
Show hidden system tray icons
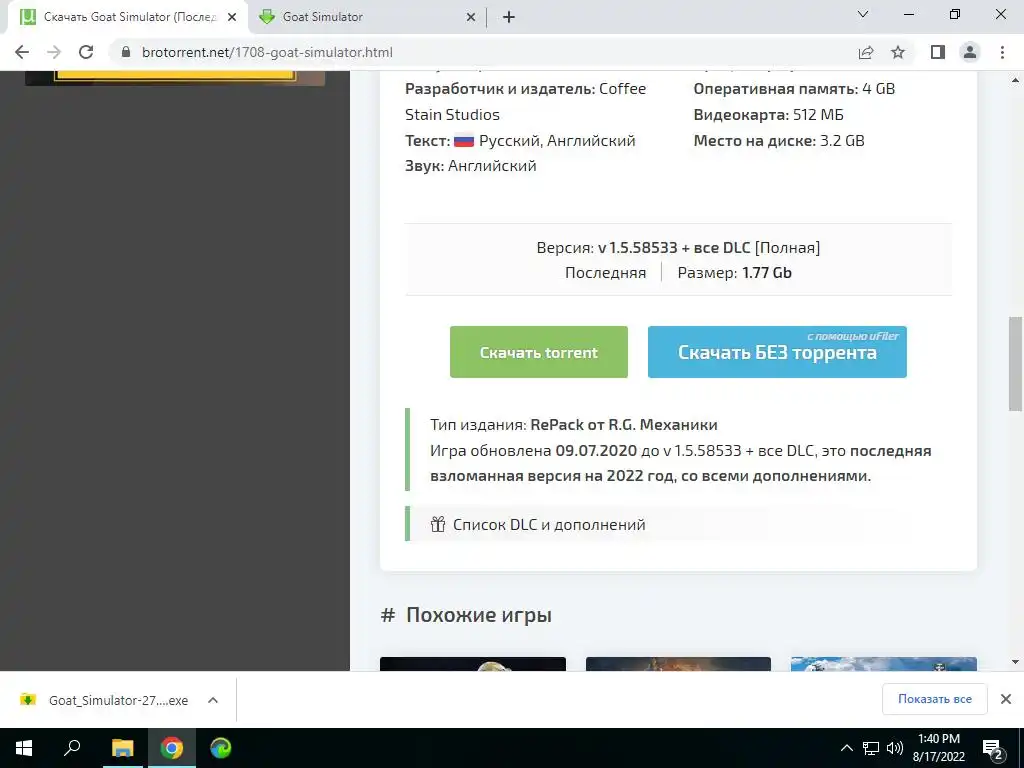point(846,748)
